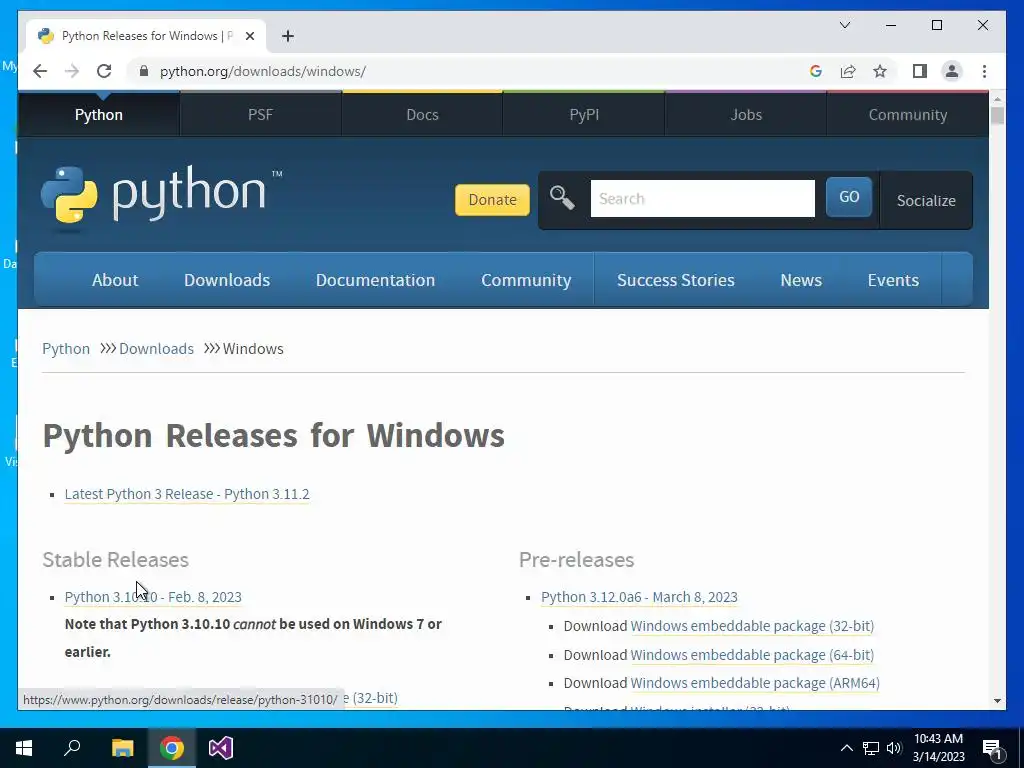Open the About menu
The image size is (1024, 768).
click(115, 280)
